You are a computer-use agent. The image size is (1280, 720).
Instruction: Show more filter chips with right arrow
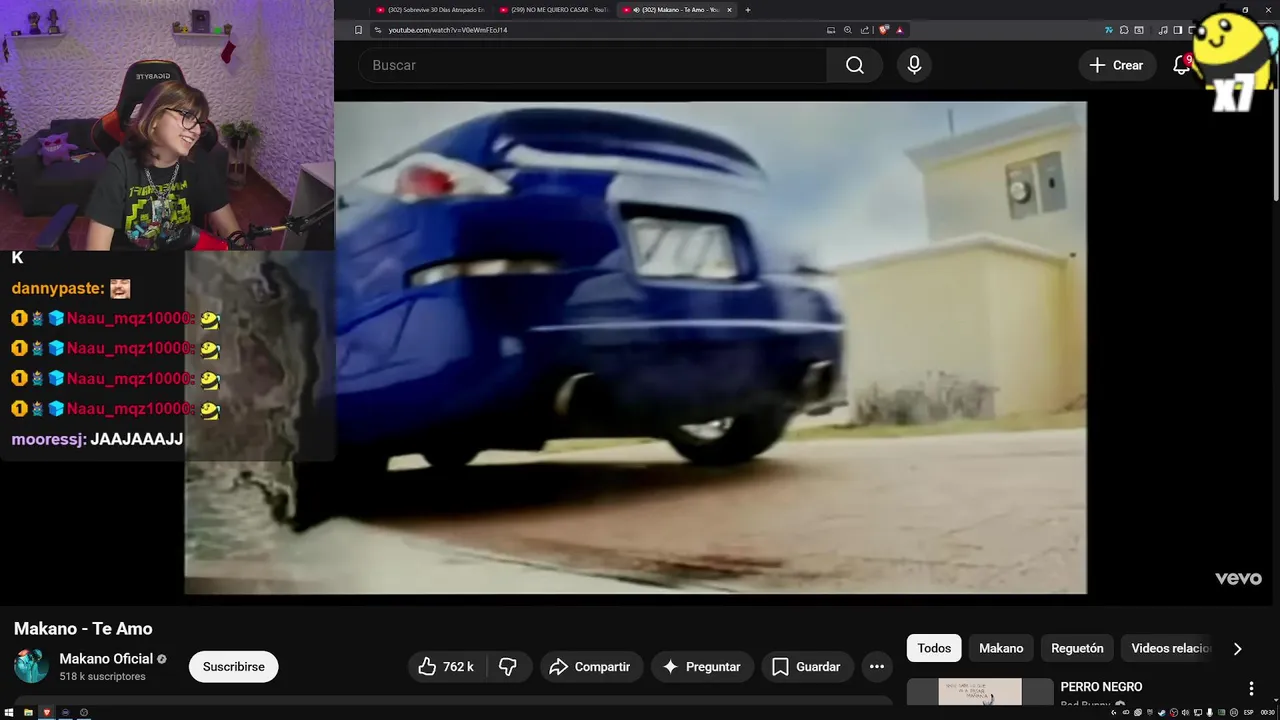pos(1237,648)
